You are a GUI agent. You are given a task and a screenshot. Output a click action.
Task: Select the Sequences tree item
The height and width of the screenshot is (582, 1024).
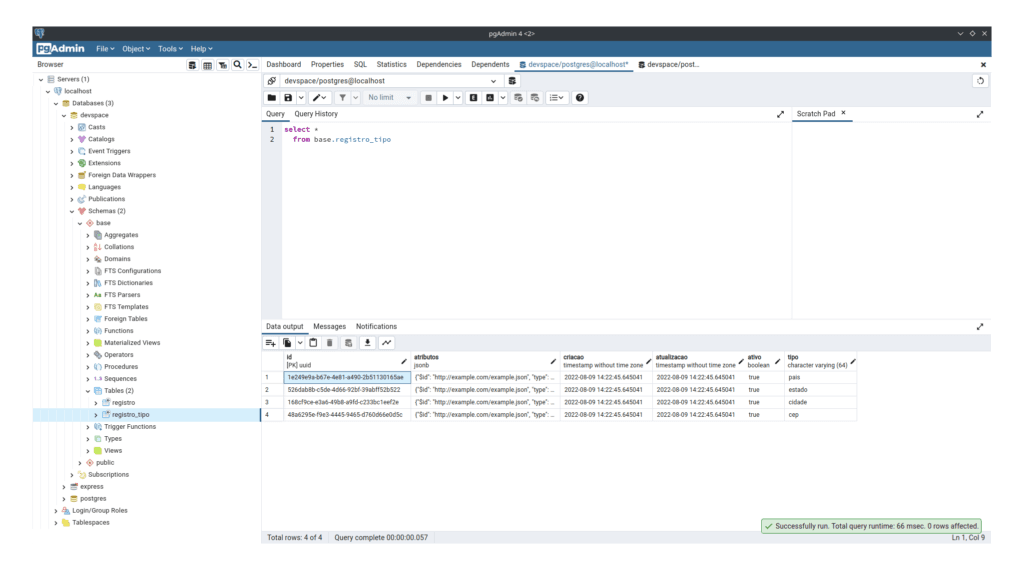coord(120,379)
